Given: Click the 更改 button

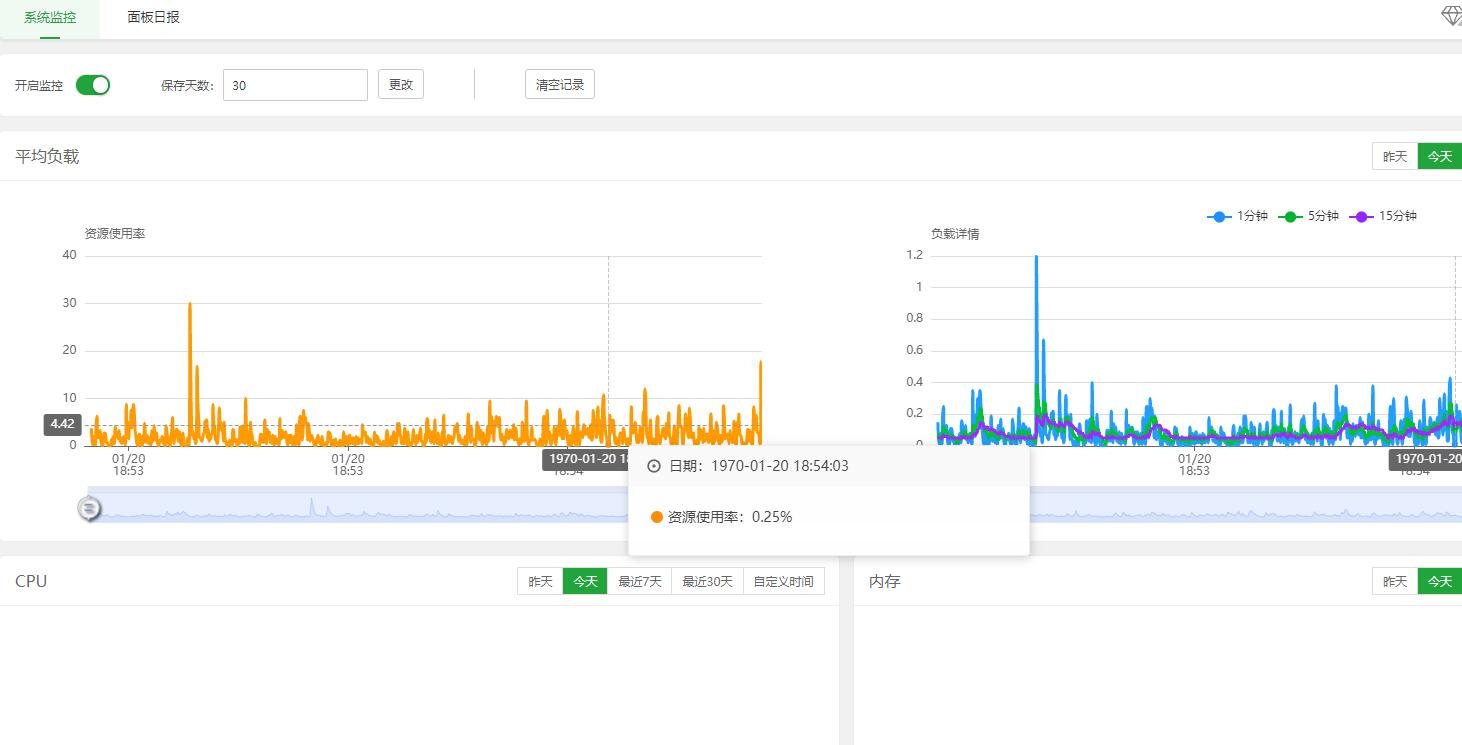Looking at the screenshot, I should point(401,85).
